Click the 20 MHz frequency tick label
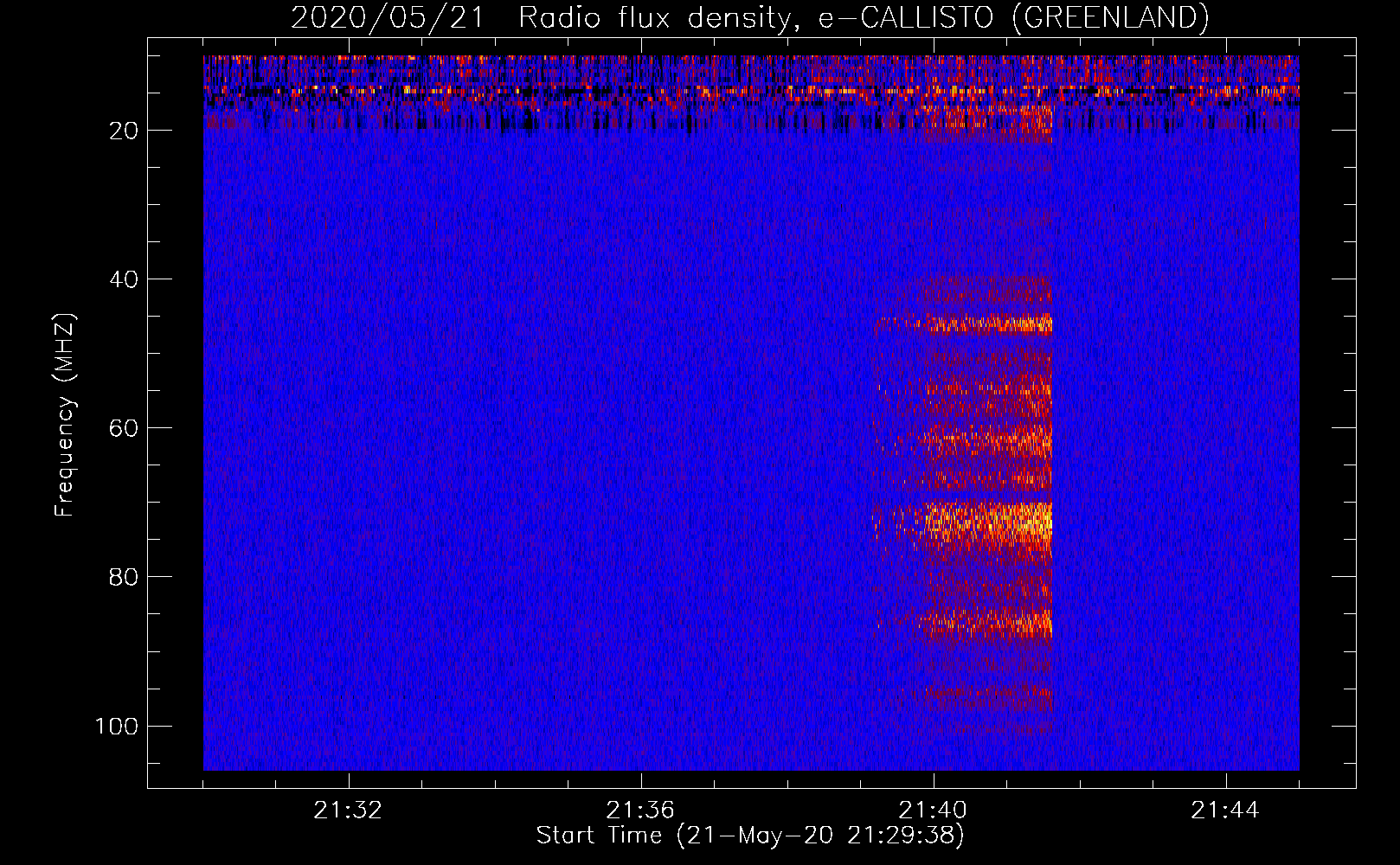Screen dimensions: 1400x865 pyautogui.click(x=124, y=131)
